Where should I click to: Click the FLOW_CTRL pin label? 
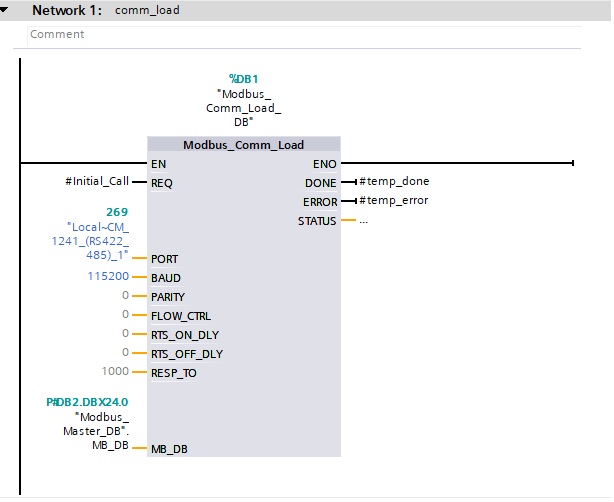tap(181, 316)
